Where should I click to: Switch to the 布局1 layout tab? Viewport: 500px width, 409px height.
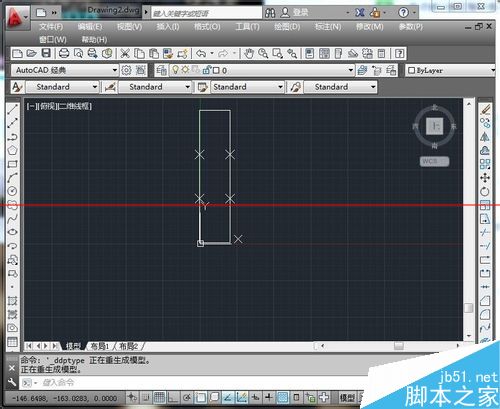click(100, 346)
